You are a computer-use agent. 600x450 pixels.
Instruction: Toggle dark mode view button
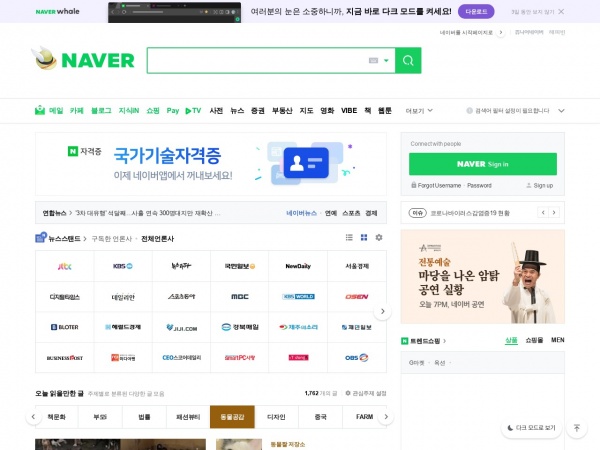tap(531, 428)
